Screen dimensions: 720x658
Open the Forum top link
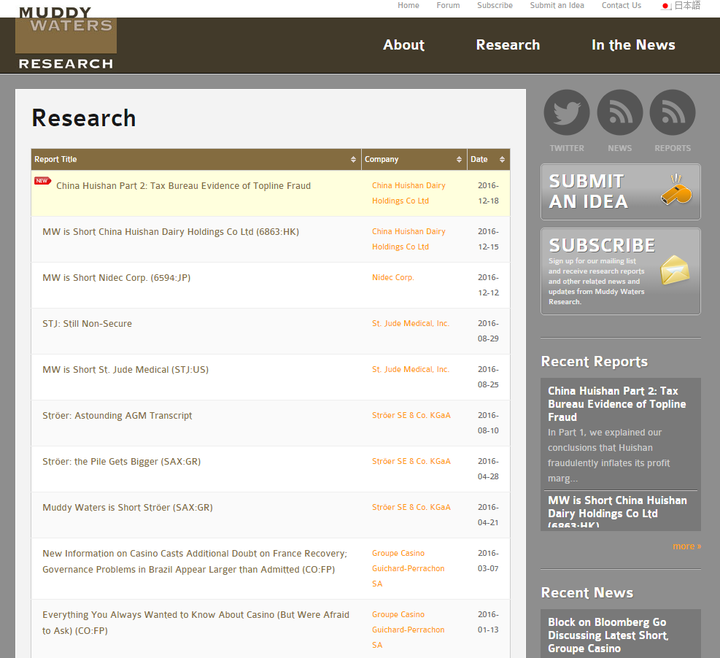tap(448, 5)
